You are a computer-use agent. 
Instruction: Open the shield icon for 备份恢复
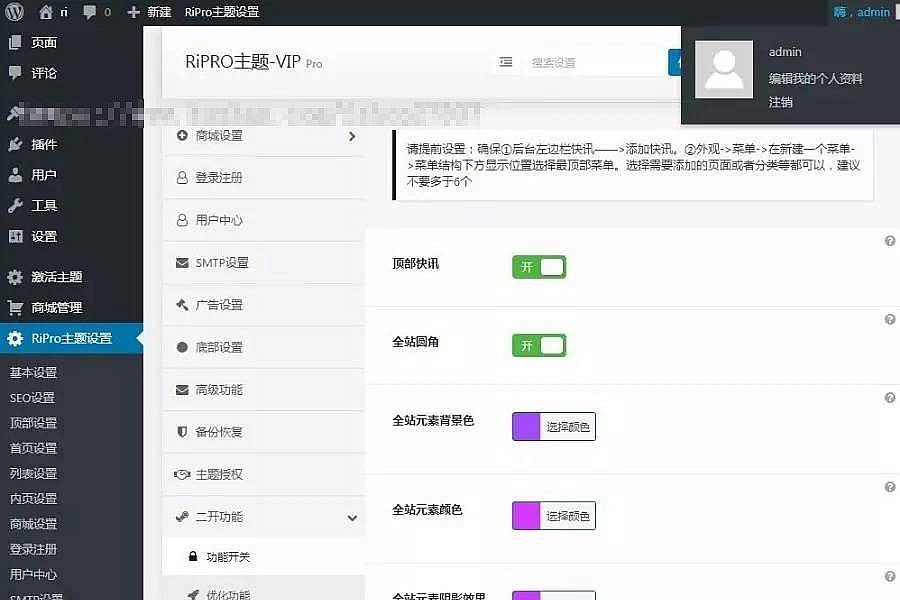pos(182,432)
